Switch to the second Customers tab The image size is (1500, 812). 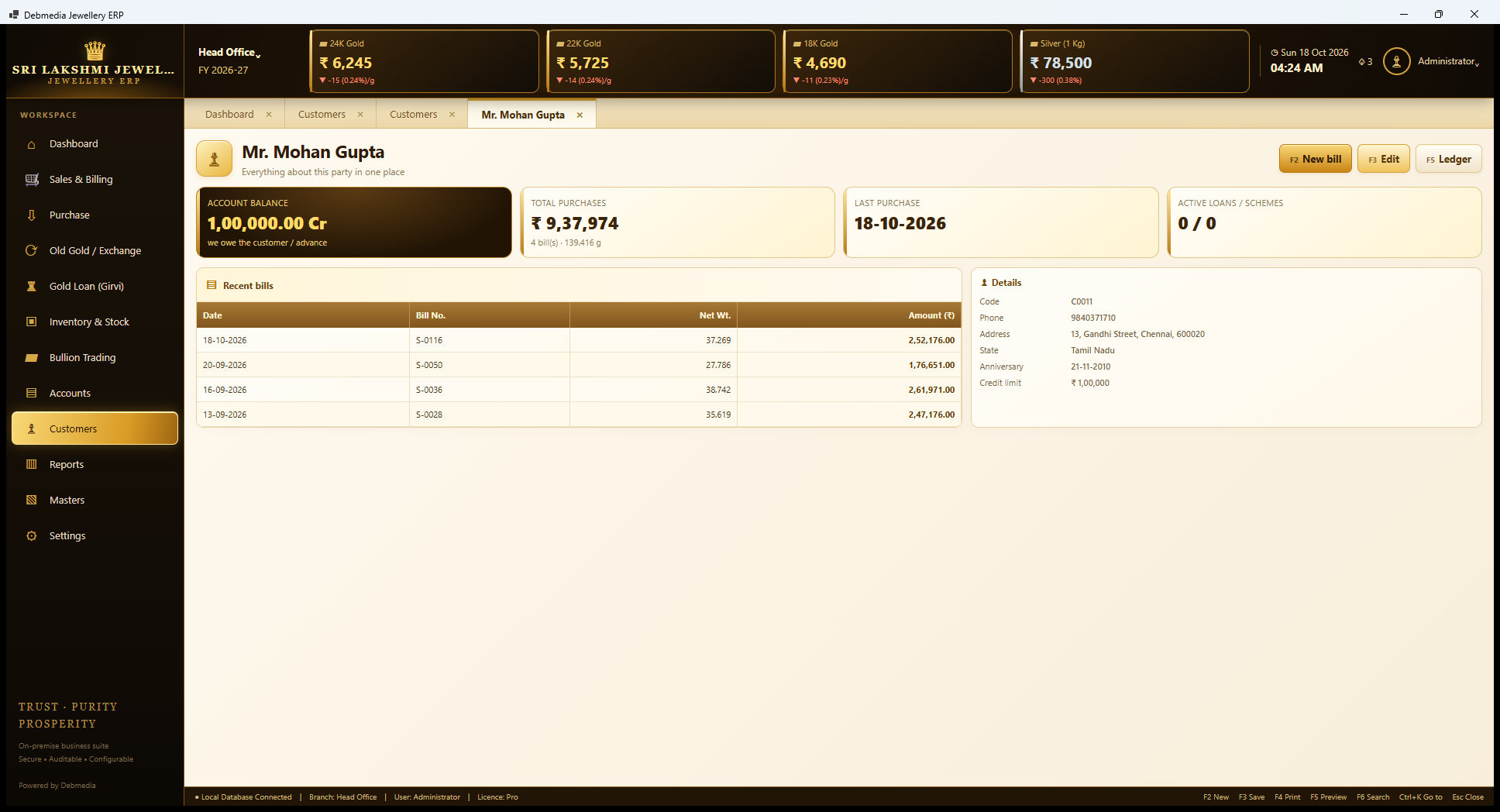coord(413,115)
